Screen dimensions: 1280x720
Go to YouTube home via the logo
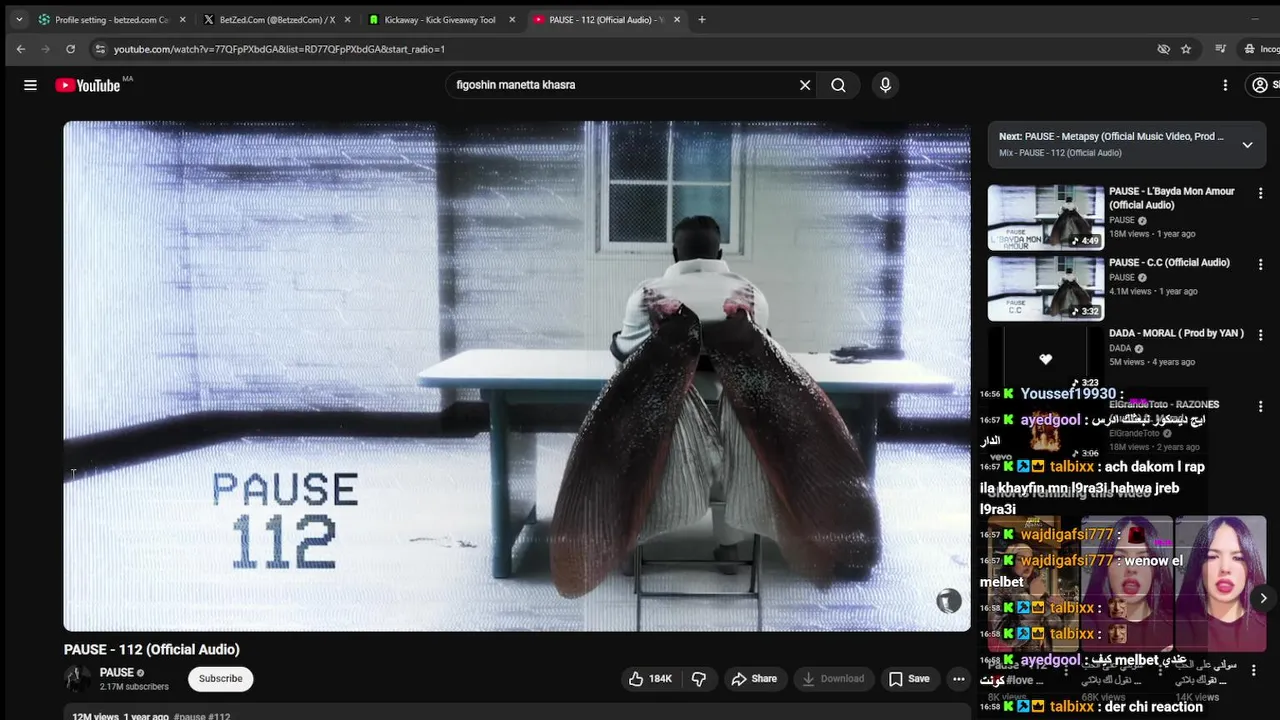click(88, 85)
